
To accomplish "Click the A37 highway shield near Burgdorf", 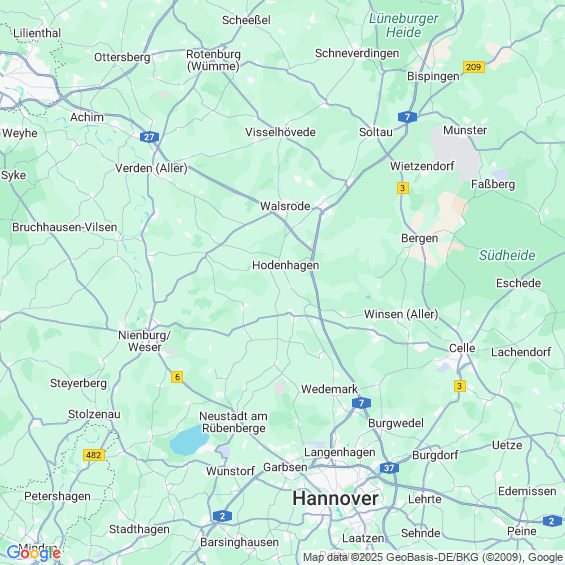I will [389, 468].
